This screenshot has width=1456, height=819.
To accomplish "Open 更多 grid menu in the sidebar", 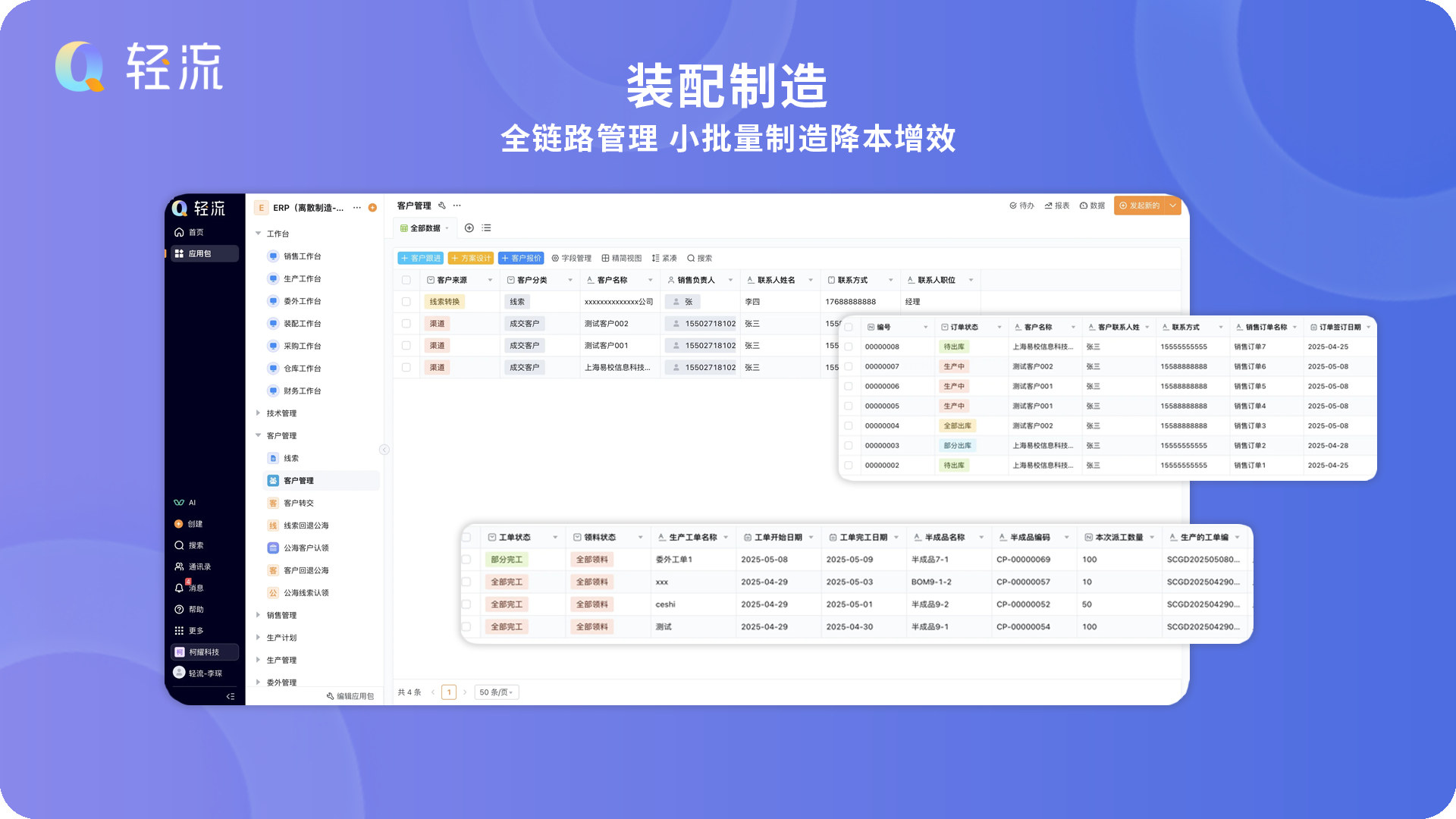I will tap(189, 630).
